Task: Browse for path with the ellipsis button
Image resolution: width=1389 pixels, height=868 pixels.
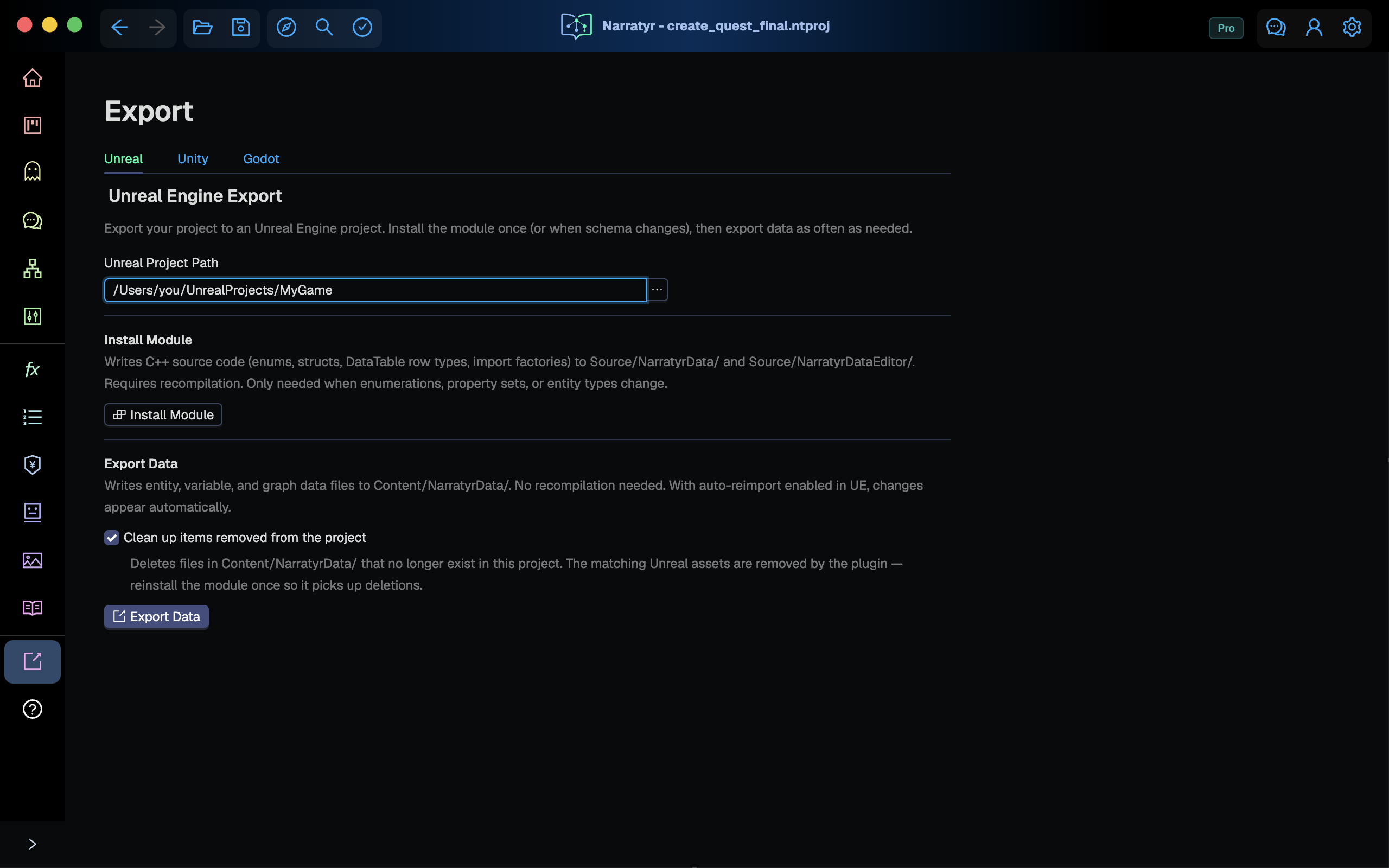Action: 657,290
